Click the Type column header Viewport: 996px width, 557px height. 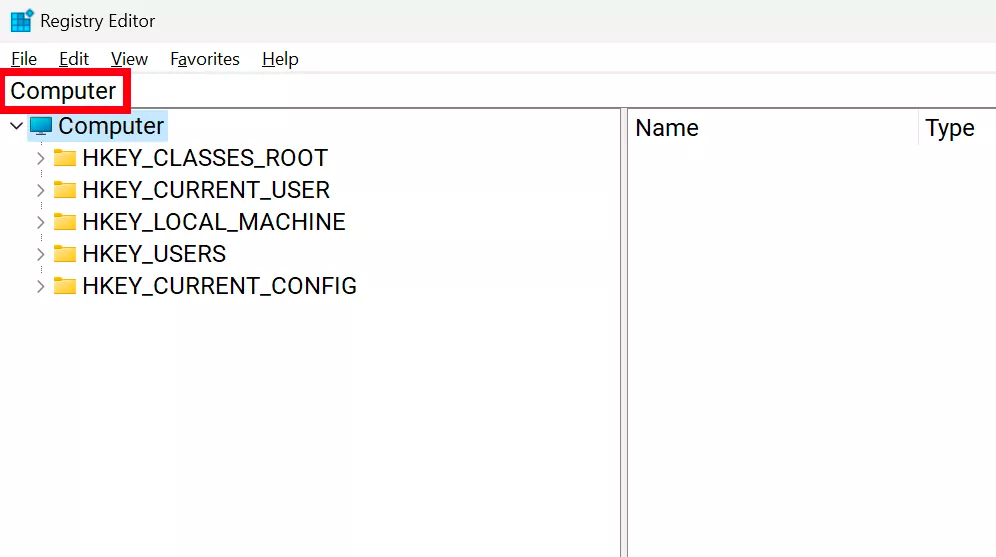pyautogui.click(x=950, y=128)
